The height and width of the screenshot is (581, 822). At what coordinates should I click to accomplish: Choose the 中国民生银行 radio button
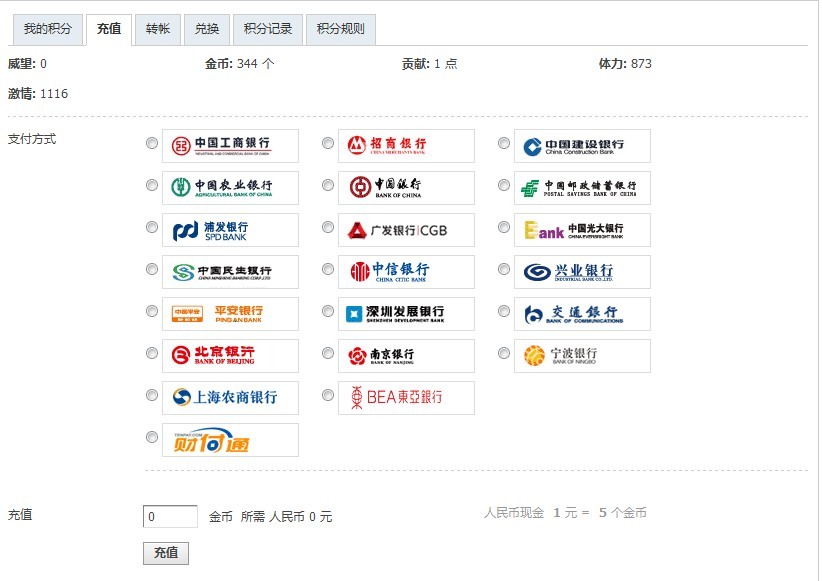pos(152,269)
